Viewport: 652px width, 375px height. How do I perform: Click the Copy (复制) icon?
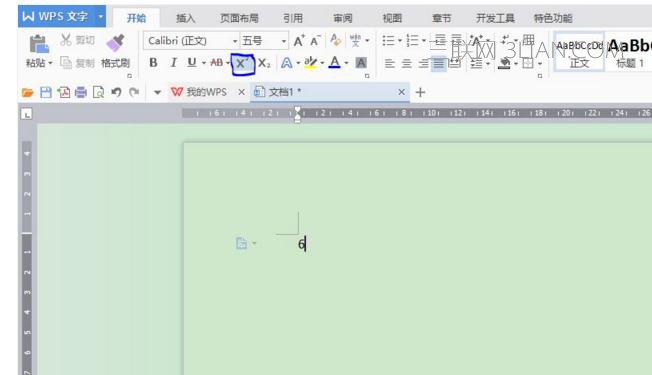coord(66,63)
